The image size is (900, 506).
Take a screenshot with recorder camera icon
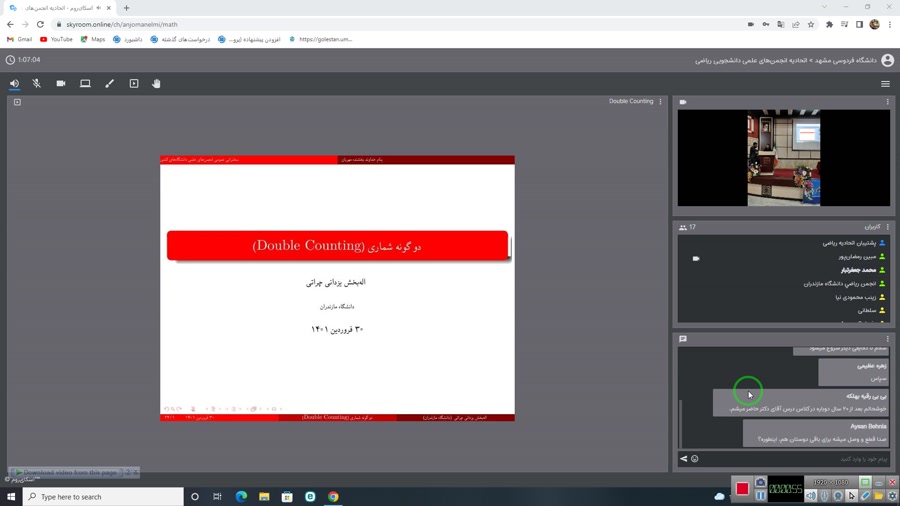tap(761, 482)
